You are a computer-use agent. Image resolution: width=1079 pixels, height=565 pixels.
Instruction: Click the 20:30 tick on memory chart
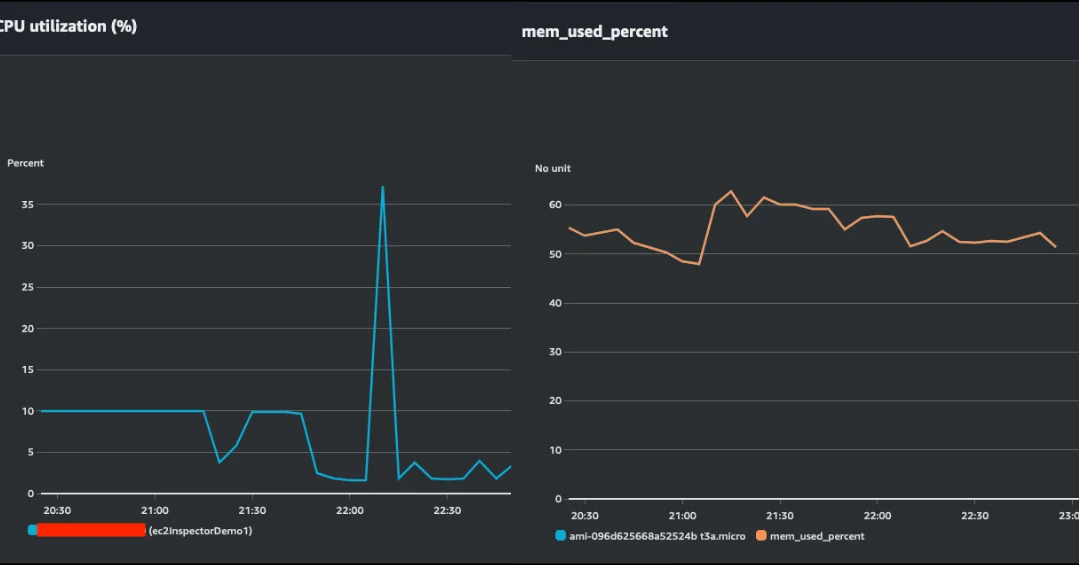585,515
